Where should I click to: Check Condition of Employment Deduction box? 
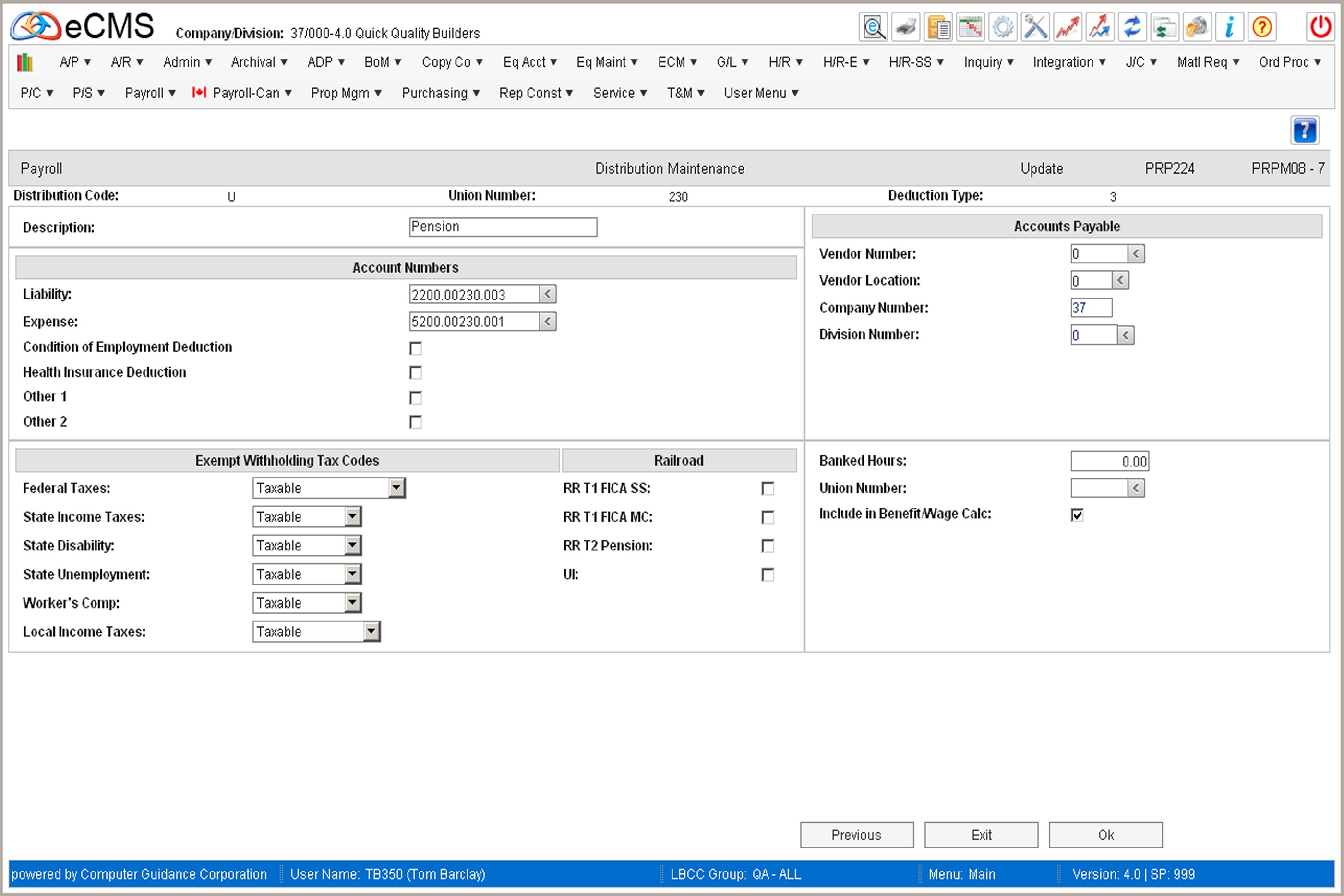pyautogui.click(x=416, y=348)
